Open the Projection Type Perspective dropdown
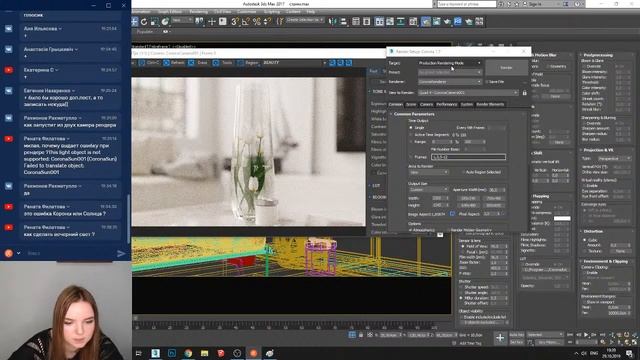The image size is (640, 360). 614,158
